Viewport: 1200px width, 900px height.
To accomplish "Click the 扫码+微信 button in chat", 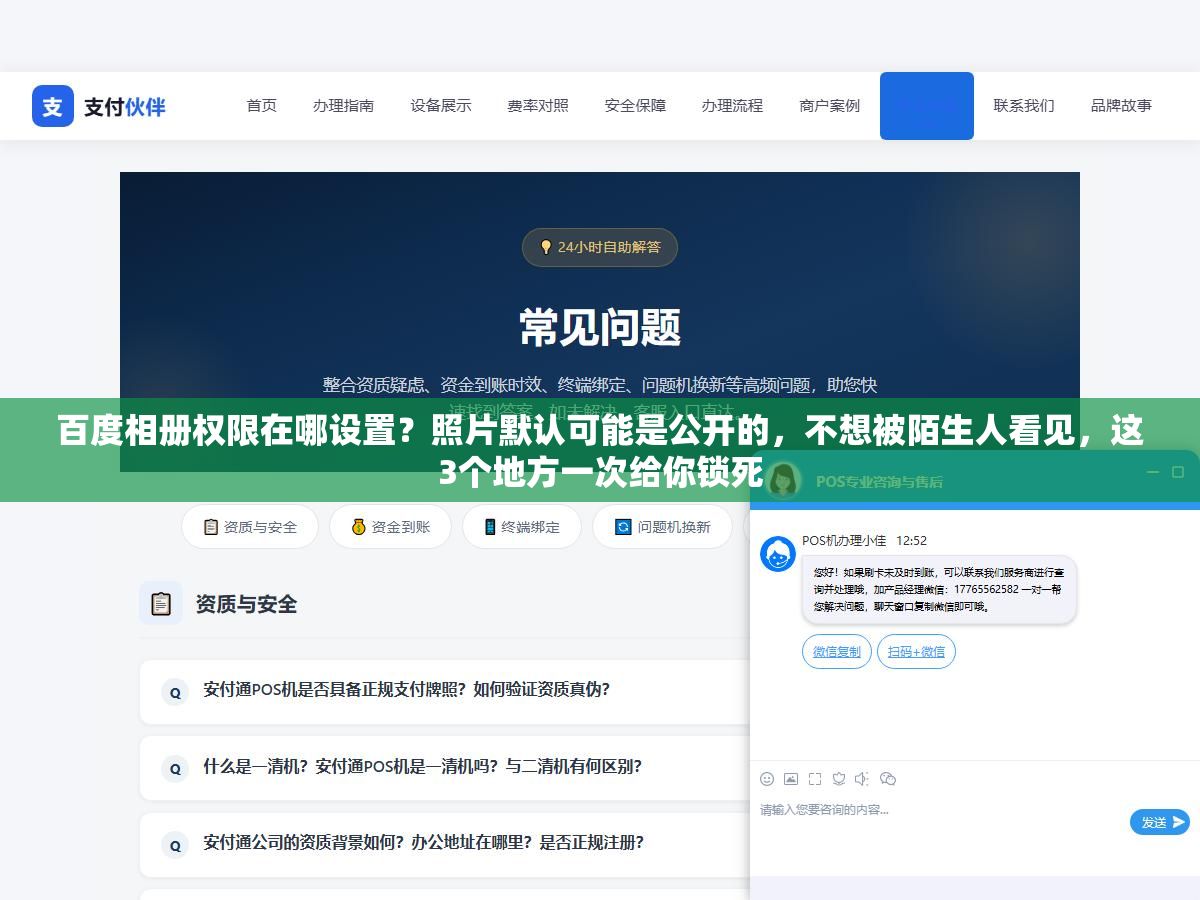I will [x=916, y=652].
